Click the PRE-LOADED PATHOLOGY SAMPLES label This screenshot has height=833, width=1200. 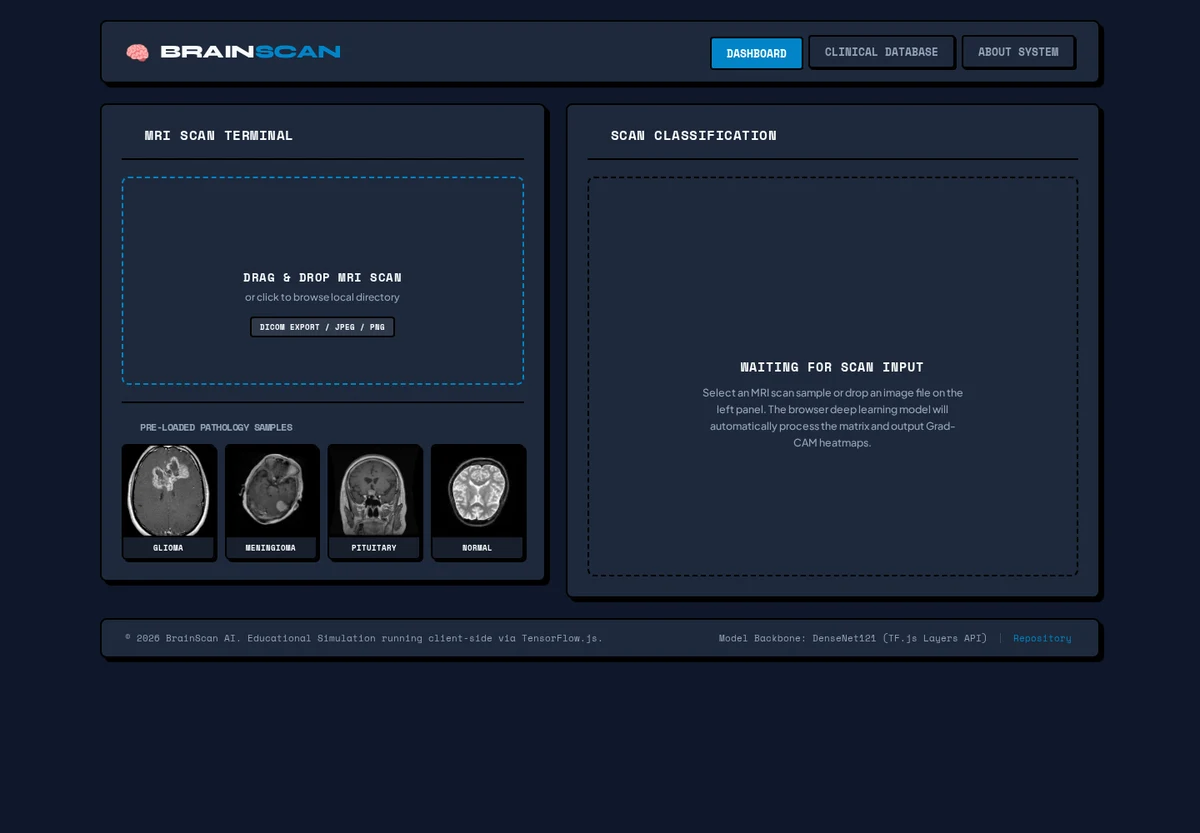216,427
